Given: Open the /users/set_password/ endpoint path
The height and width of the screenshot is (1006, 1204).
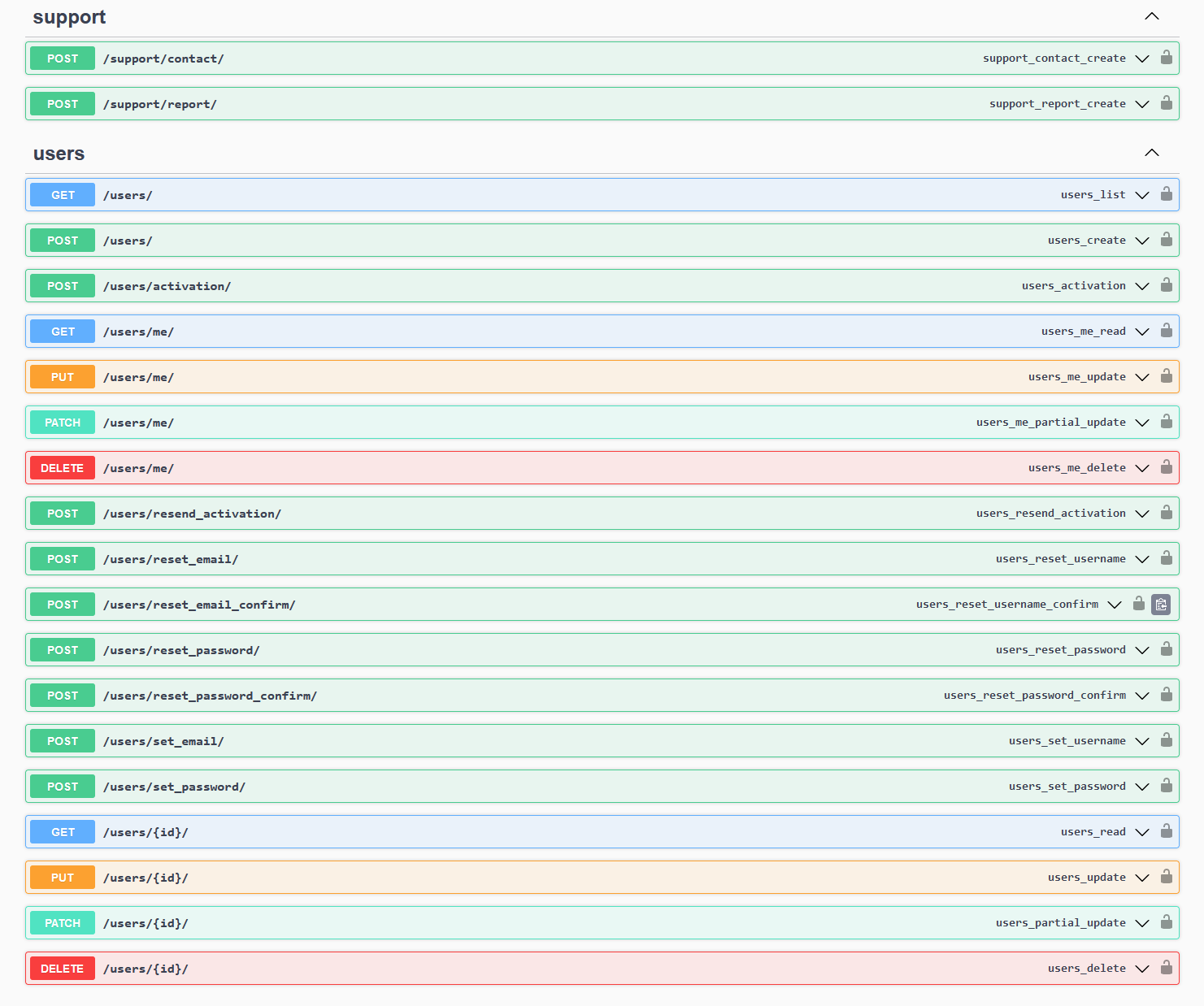Looking at the screenshot, I should pos(174,787).
